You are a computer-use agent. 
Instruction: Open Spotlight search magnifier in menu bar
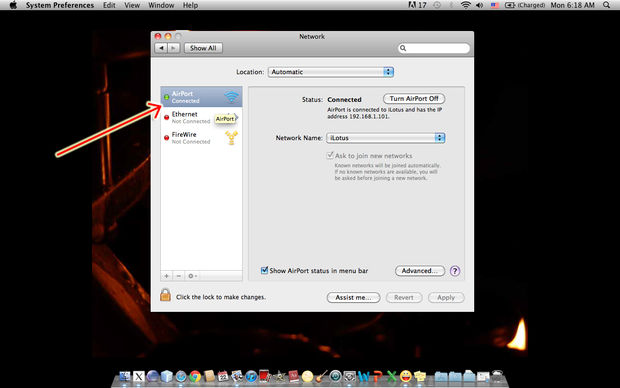tap(607, 5)
